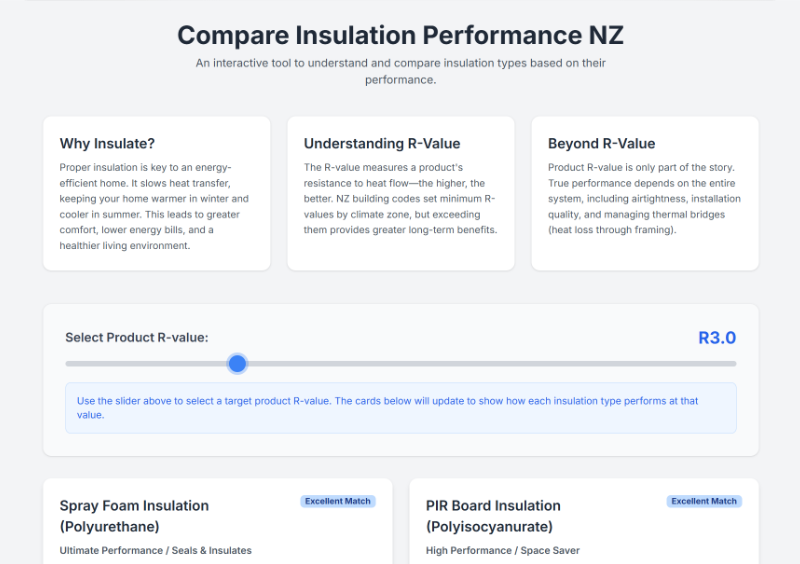The image size is (800, 564).
Task: Select the "Beyond R-Value" card heading
Action: click(x=602, y=144)
